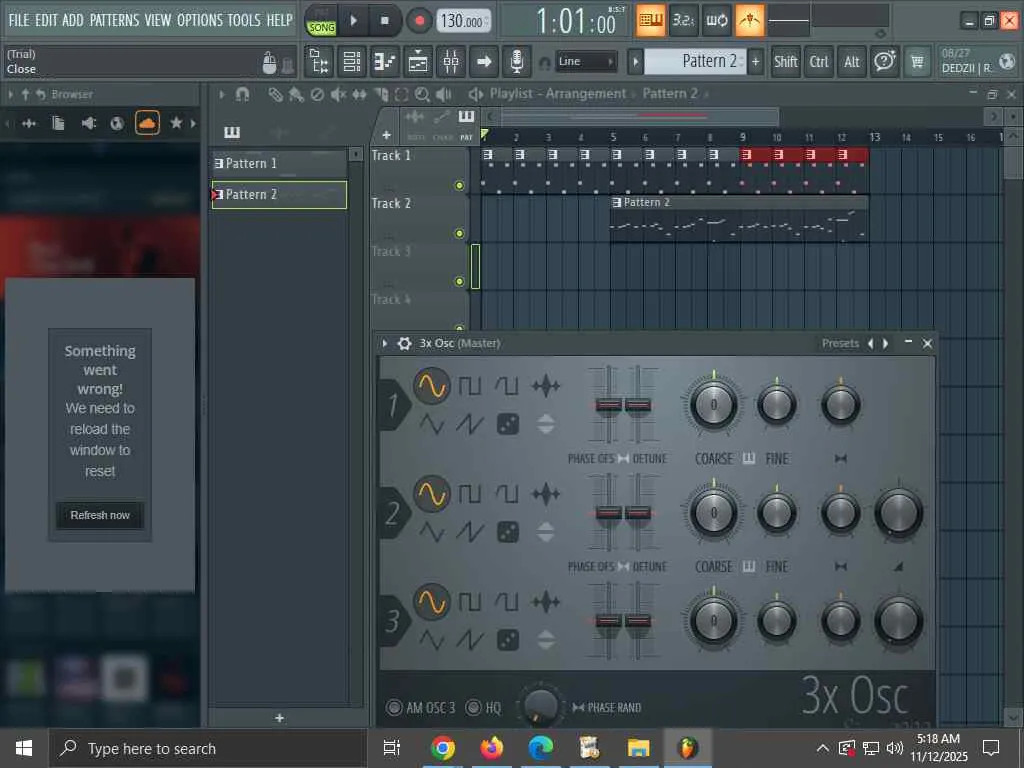Screen dimensions: 1024x768
Task: Open the SoundCloud browser tab icon
Action: point(147,123)
